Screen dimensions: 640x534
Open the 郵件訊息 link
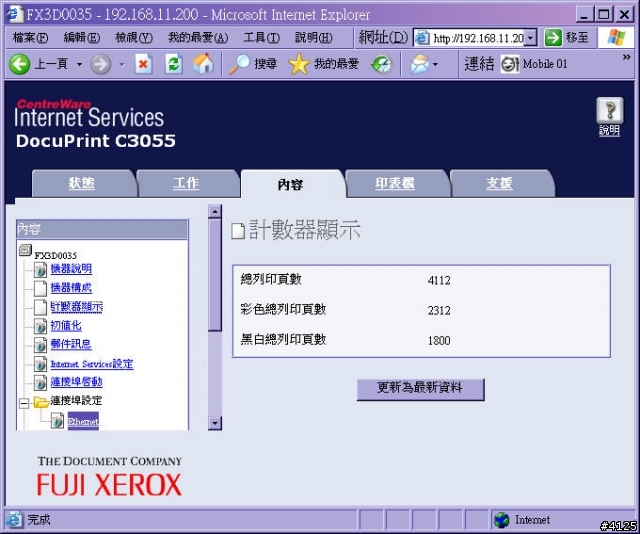[x=71, y=344]
